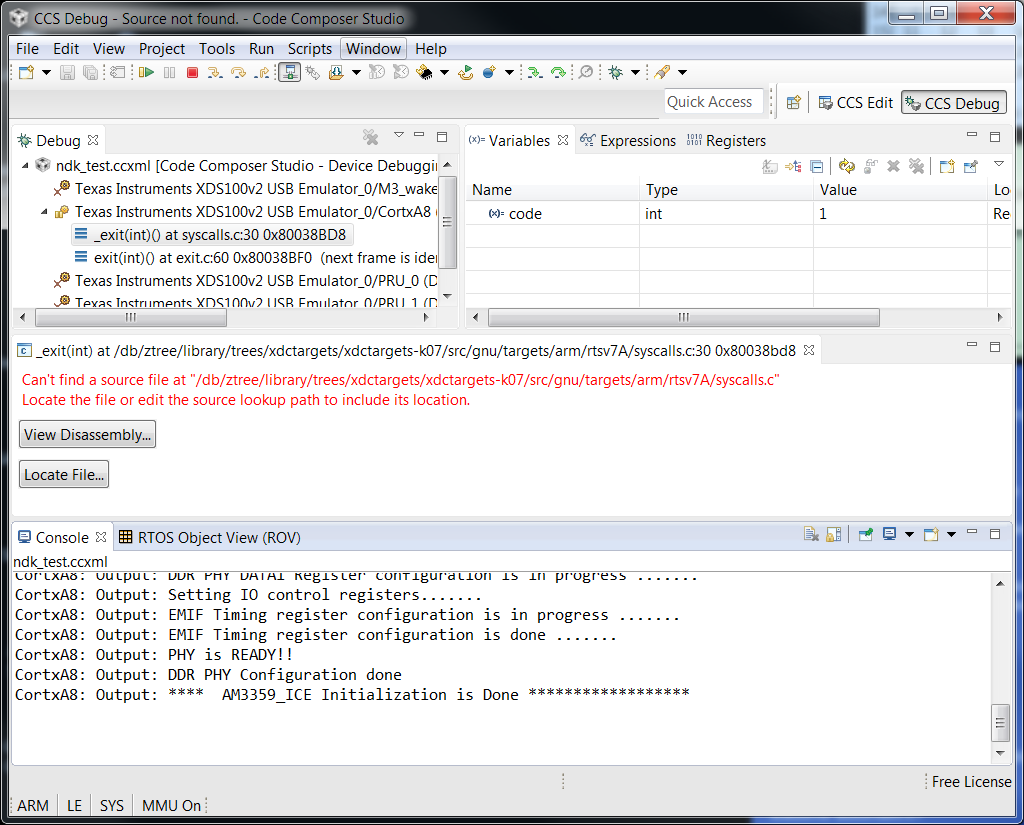Click the Value column header in Variables
Screen dimensions: 1024x825
pyautogui.click(x=900, y=190)
